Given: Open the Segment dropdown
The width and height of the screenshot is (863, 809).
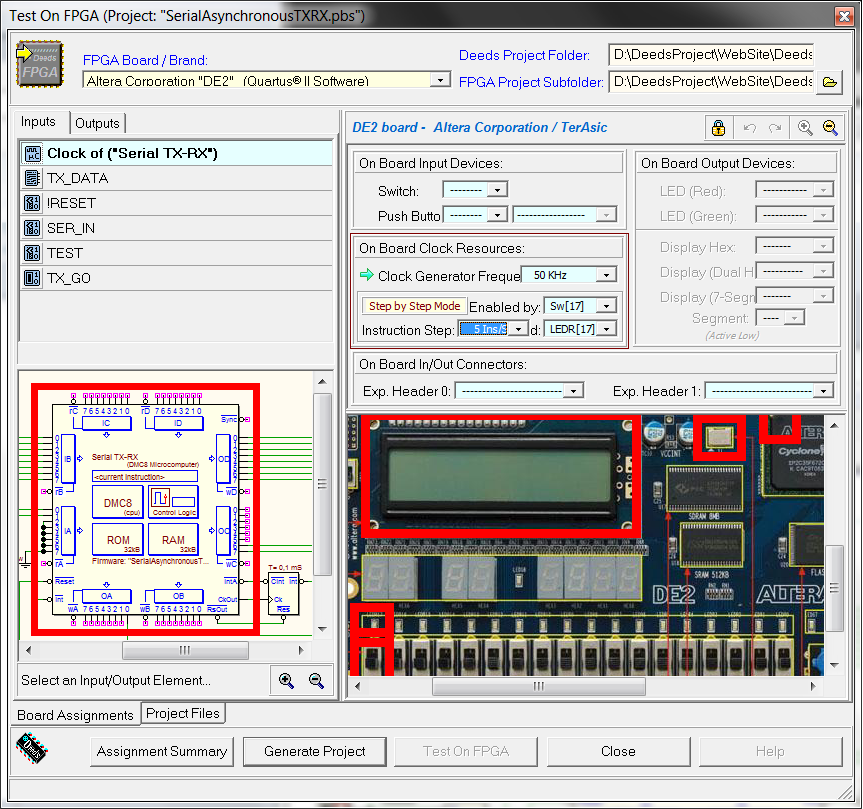Looking at the screenshot, I should [x=794, y=318].
